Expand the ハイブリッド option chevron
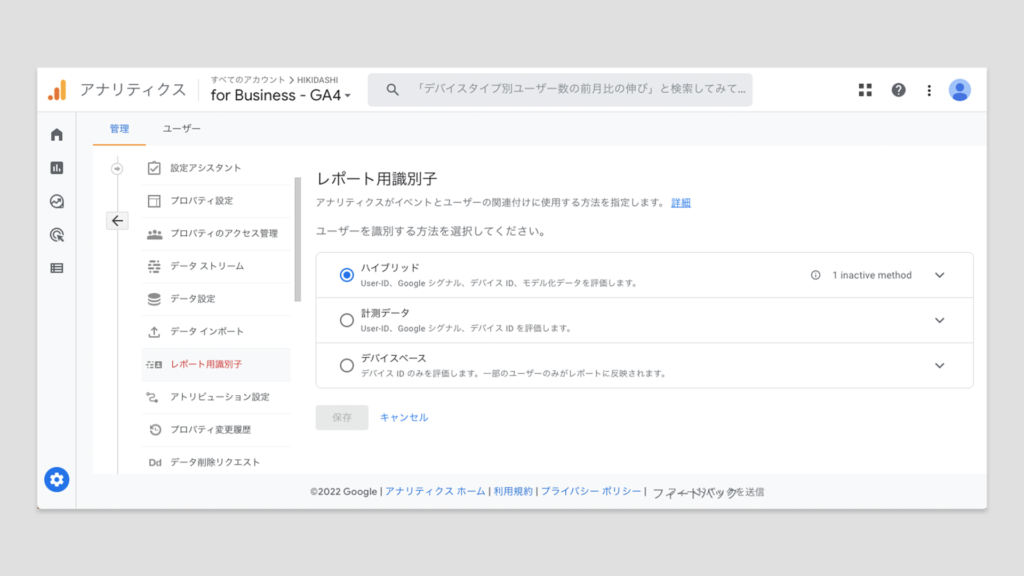Image resolution: width=1024 pixels, height=576 pixels. [x=939, y=275]
